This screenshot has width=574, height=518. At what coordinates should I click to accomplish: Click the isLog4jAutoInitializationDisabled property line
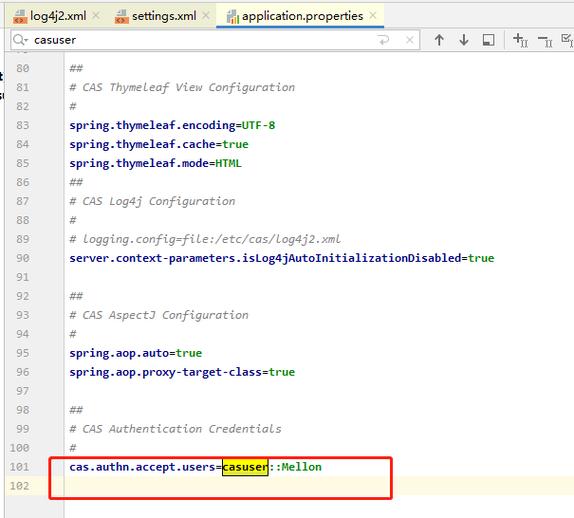pos(282,258)
